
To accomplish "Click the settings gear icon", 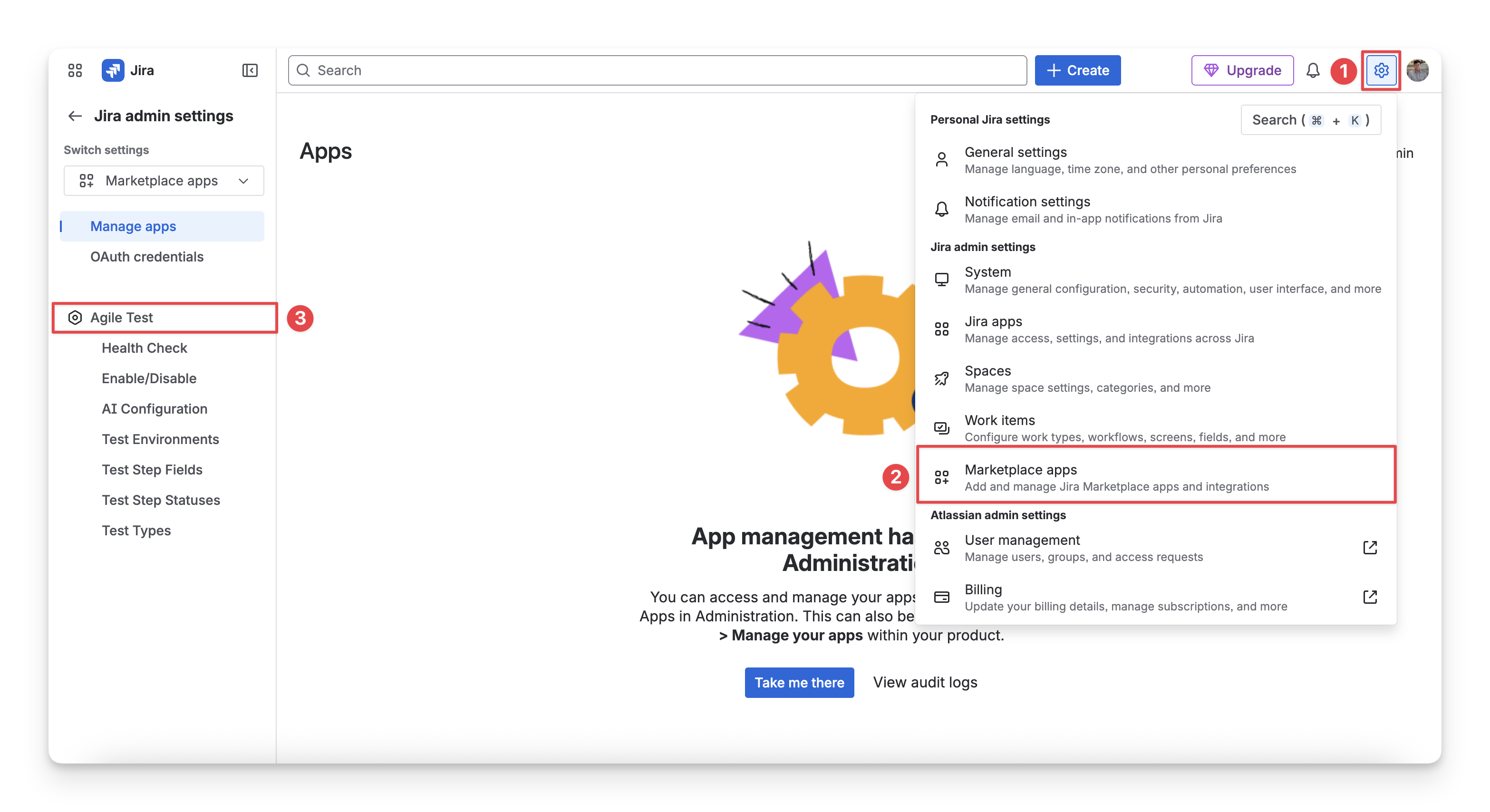I will 1381,70.
